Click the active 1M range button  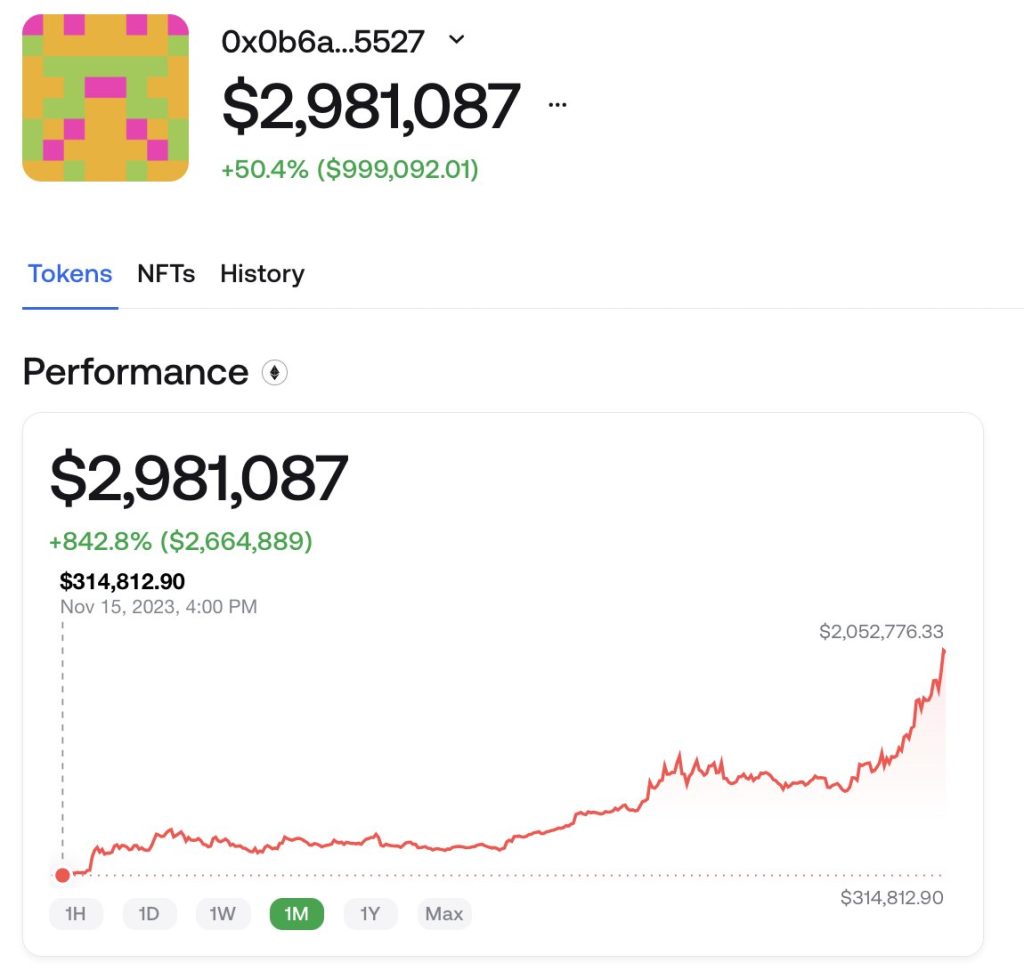(297, 914)
